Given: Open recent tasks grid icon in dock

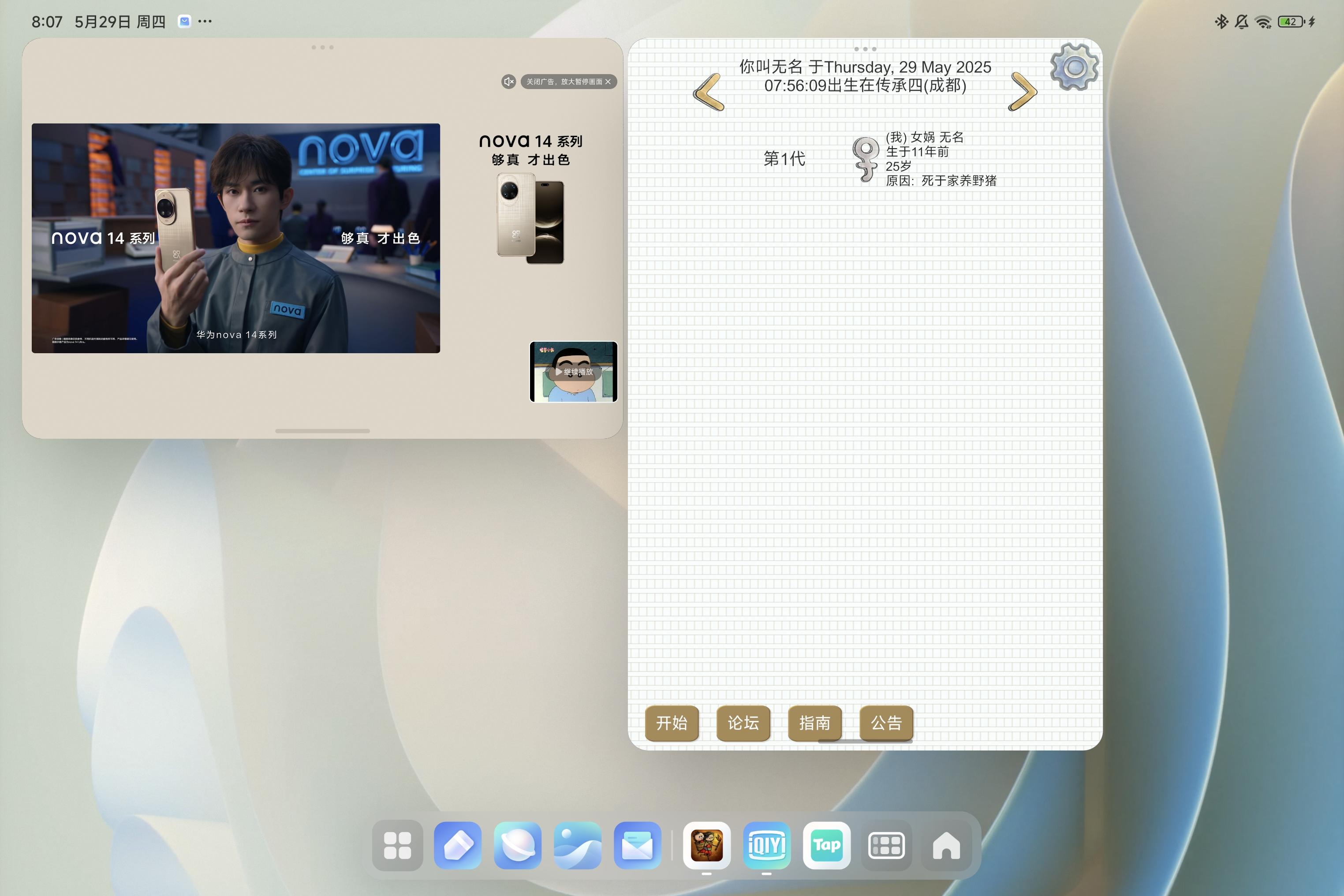Looking at the screenshot, I should [x=886, y=846].
